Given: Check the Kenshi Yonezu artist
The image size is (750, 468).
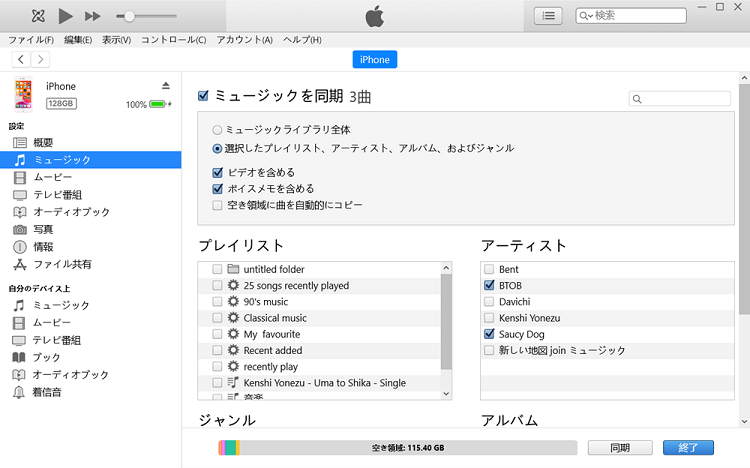Looking at the screenshot, I should click(x=489, y=318).
